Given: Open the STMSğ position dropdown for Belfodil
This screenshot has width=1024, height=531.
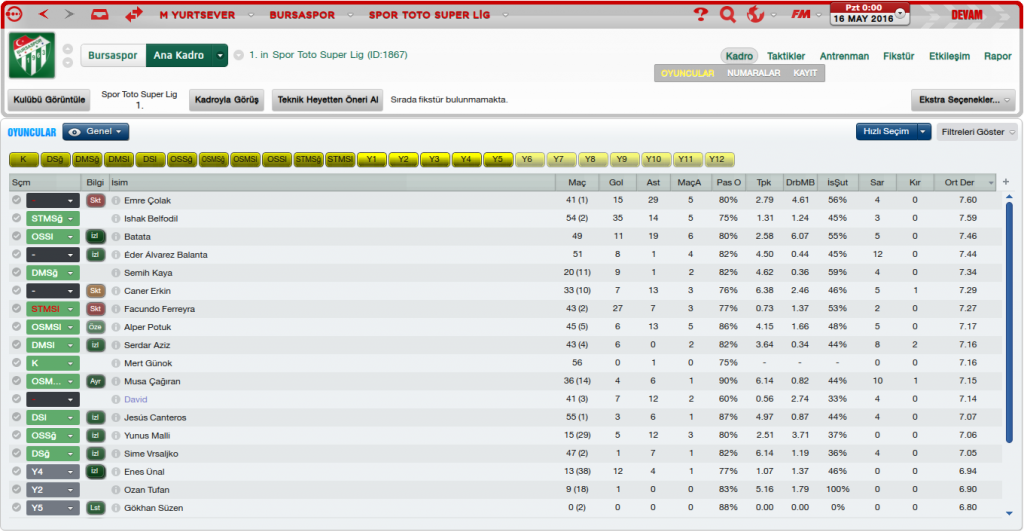Looking at the screenshot, I should (53, 219).
